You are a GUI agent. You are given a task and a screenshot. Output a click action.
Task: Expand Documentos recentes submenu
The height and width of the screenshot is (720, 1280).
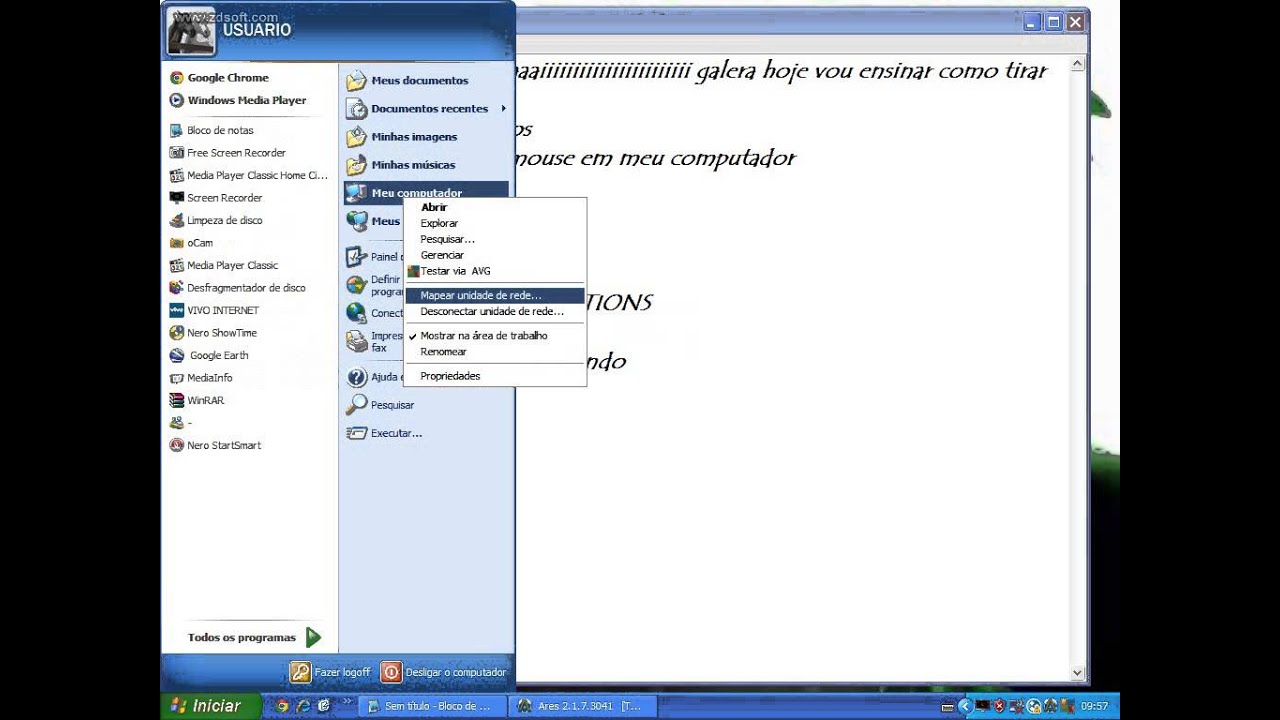pyautogui.click(x=426, y=108)
